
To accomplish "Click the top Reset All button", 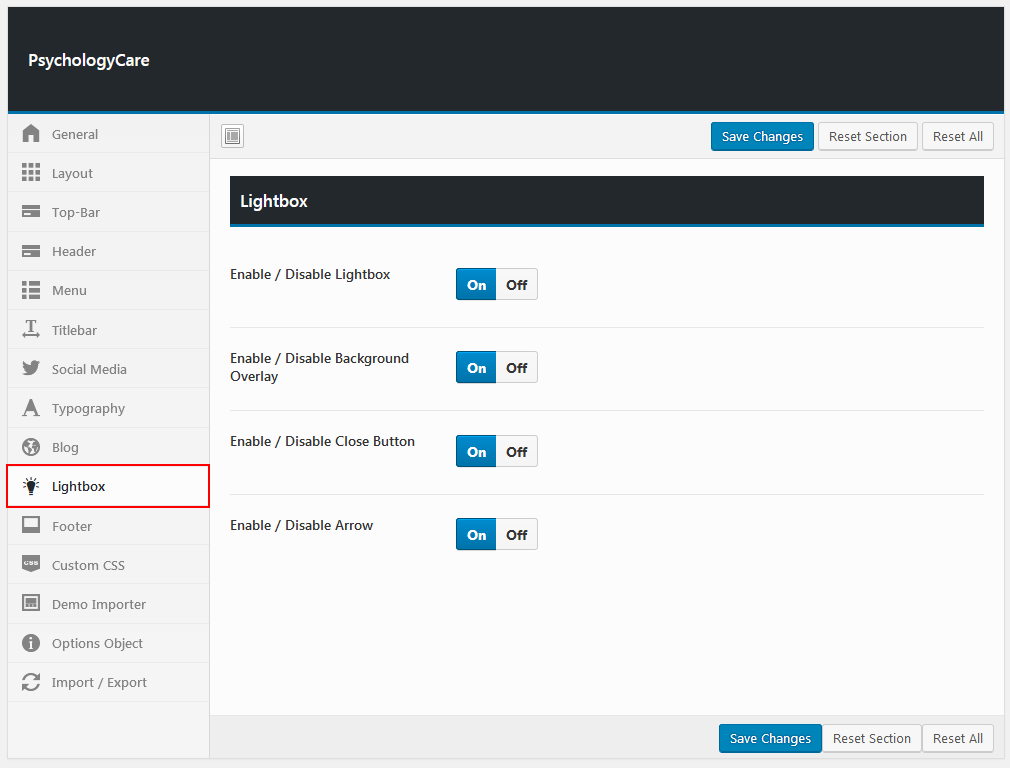I will pos(957,137).
